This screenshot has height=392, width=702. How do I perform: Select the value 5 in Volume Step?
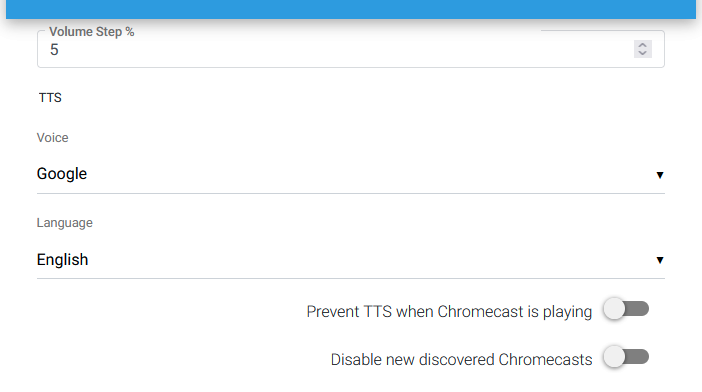[54, 50]
